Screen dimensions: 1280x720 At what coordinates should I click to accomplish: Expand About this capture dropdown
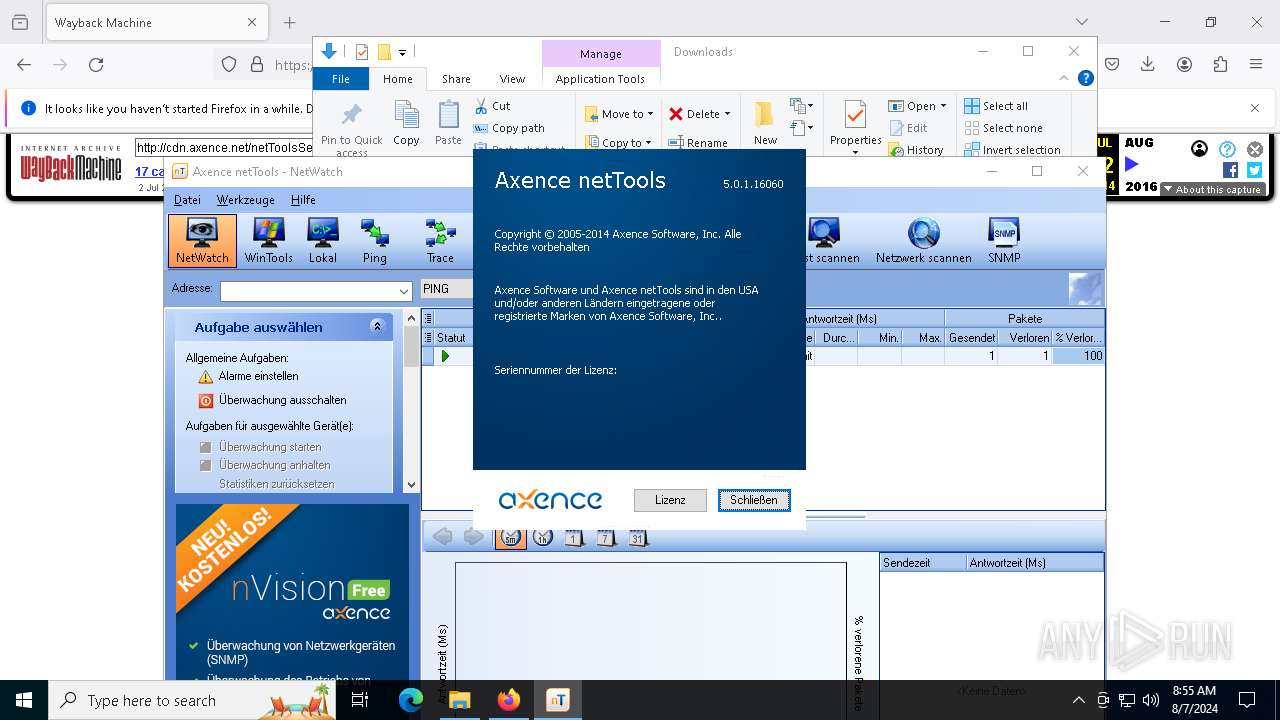pos(1212,189)
